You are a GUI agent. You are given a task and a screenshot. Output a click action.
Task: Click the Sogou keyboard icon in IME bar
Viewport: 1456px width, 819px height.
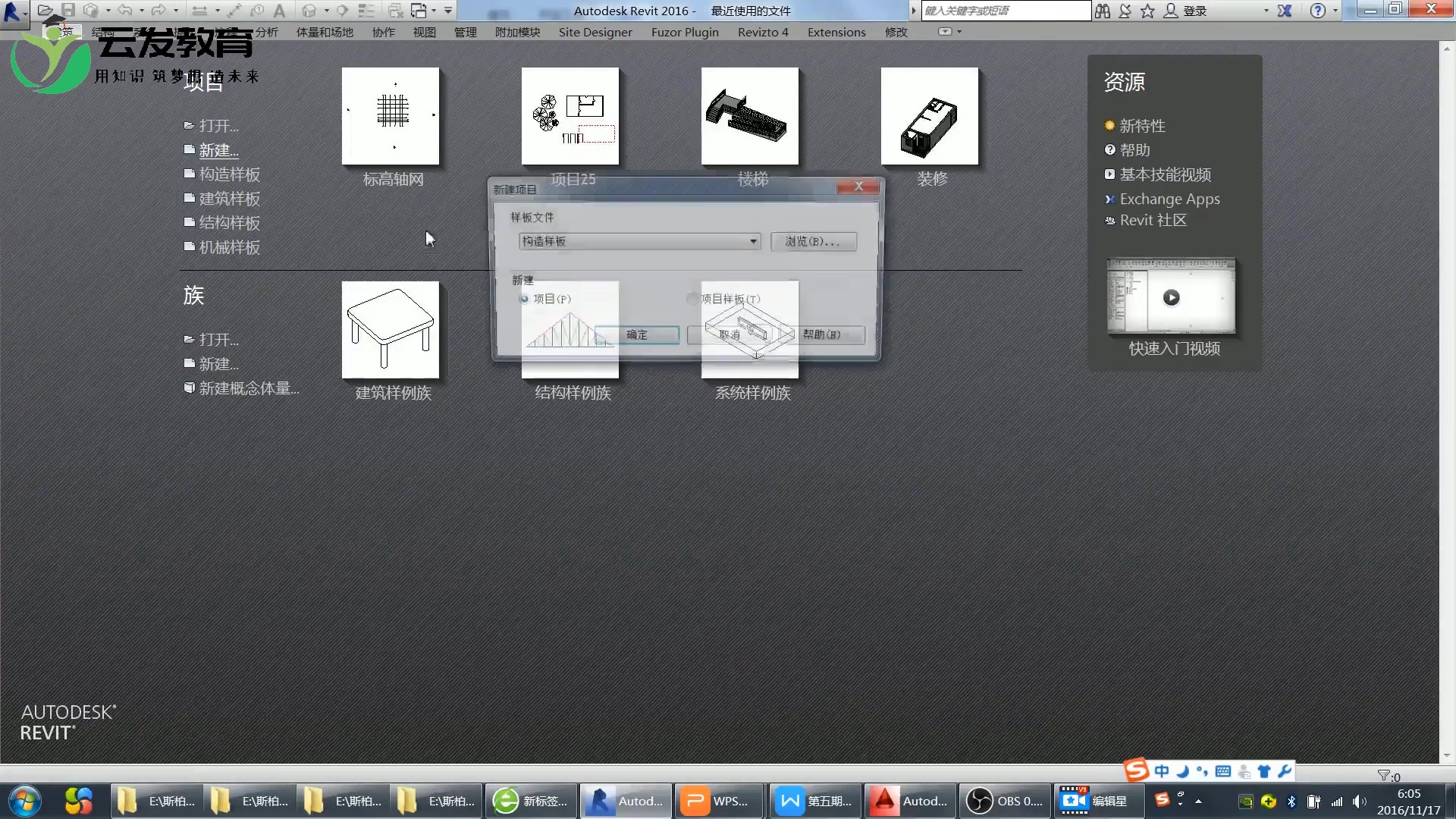1223,771
